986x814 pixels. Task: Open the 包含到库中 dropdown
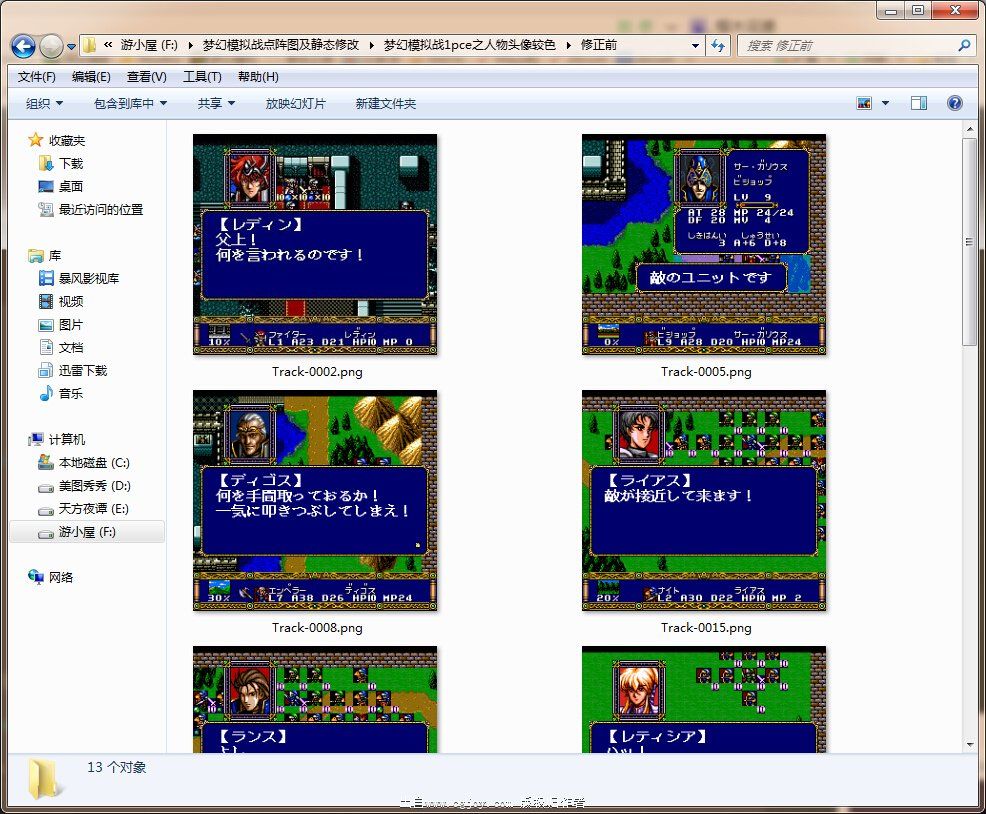tap(130, 103)
